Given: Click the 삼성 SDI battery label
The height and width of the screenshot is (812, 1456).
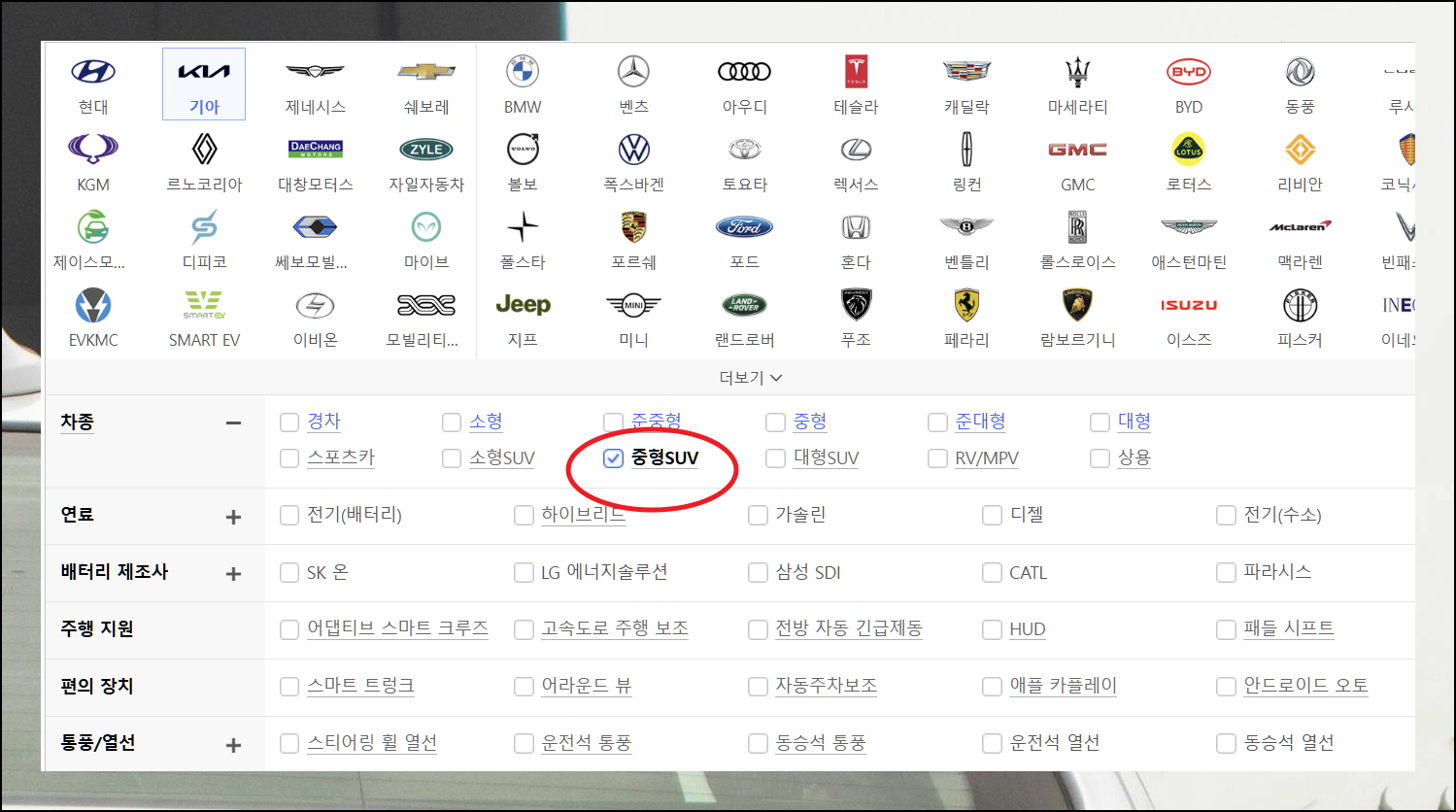Looking at the screenshot, I should point(808,572).
